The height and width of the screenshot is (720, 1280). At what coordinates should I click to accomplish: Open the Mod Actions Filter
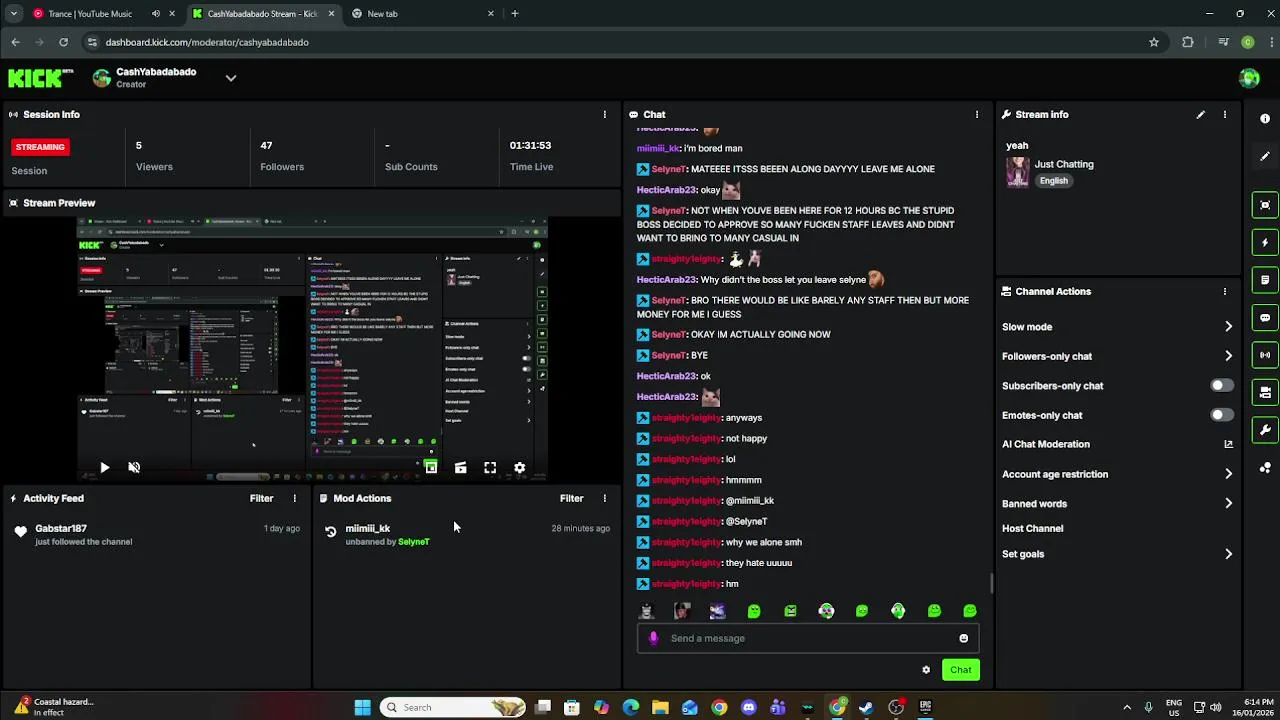[571, 498]
